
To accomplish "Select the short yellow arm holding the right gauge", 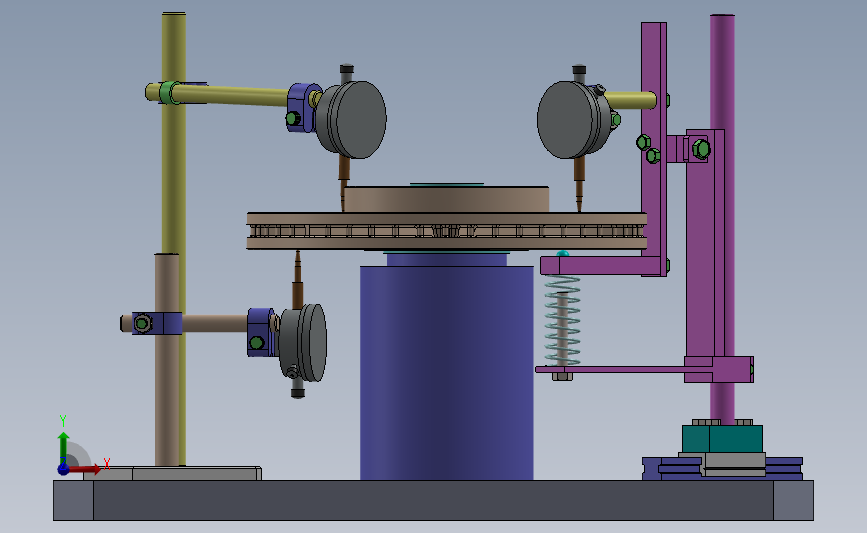I will coord(630,100).
